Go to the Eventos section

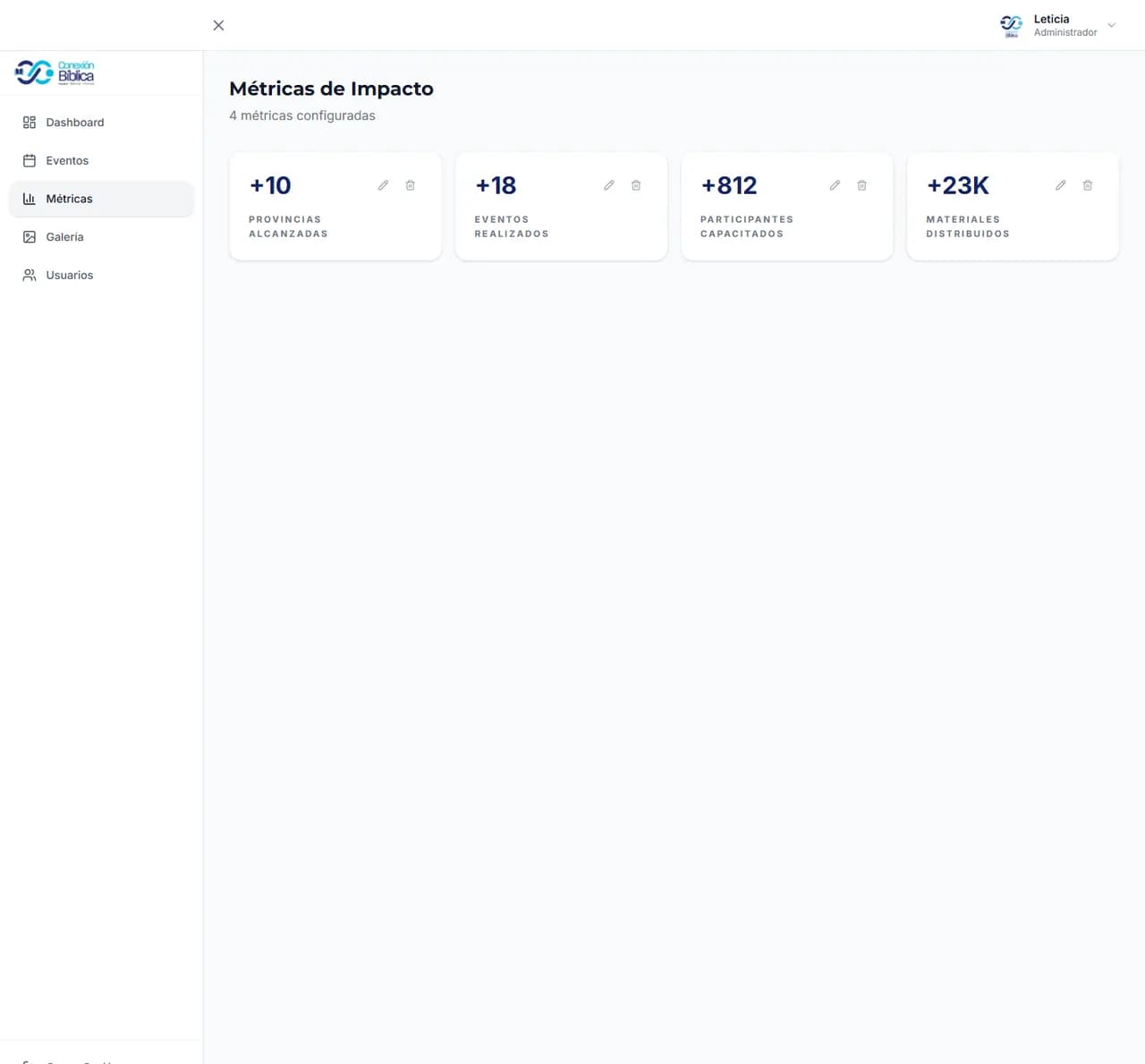101,161
